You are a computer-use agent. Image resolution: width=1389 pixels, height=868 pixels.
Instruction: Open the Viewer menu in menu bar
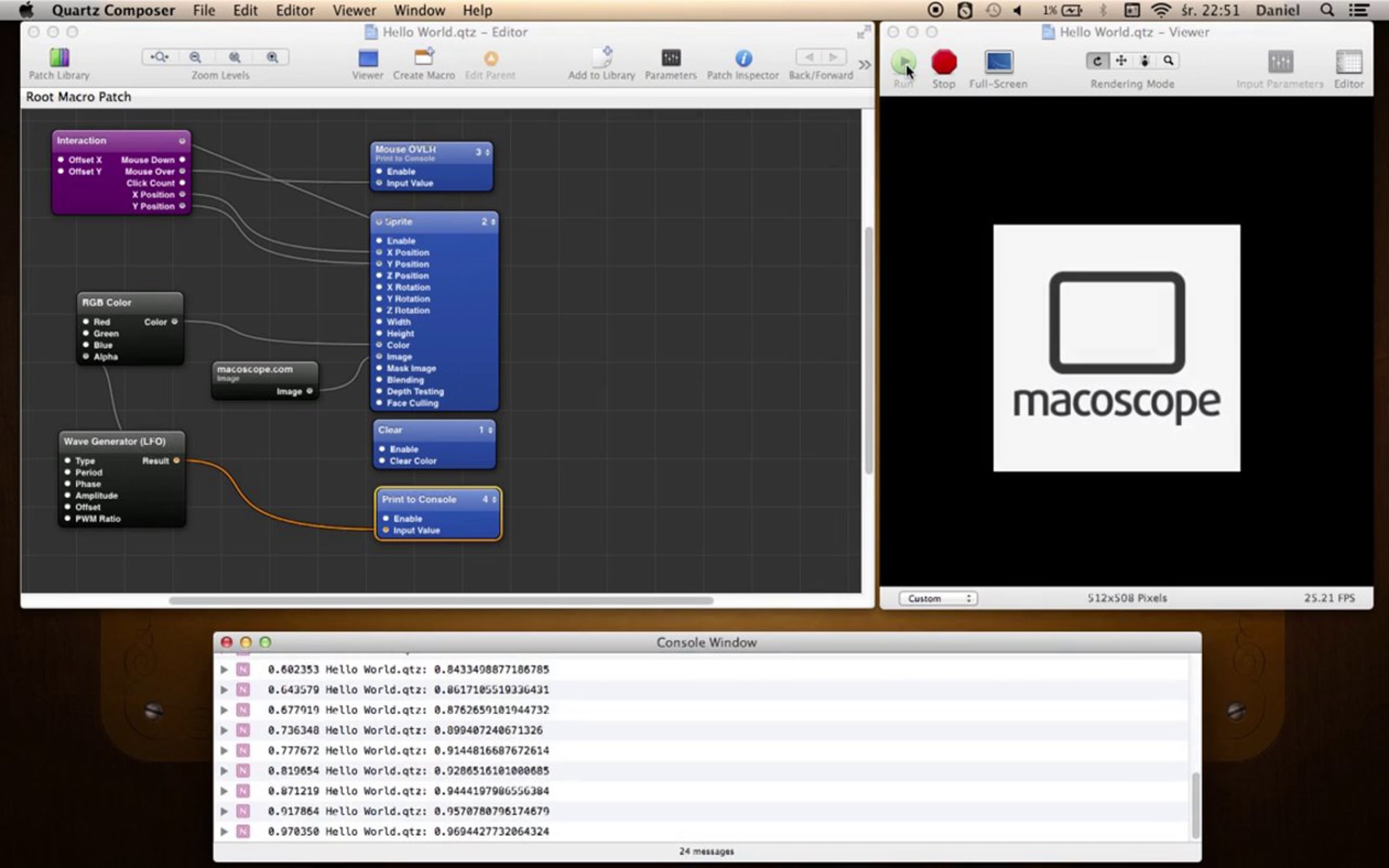click(354, 10)
